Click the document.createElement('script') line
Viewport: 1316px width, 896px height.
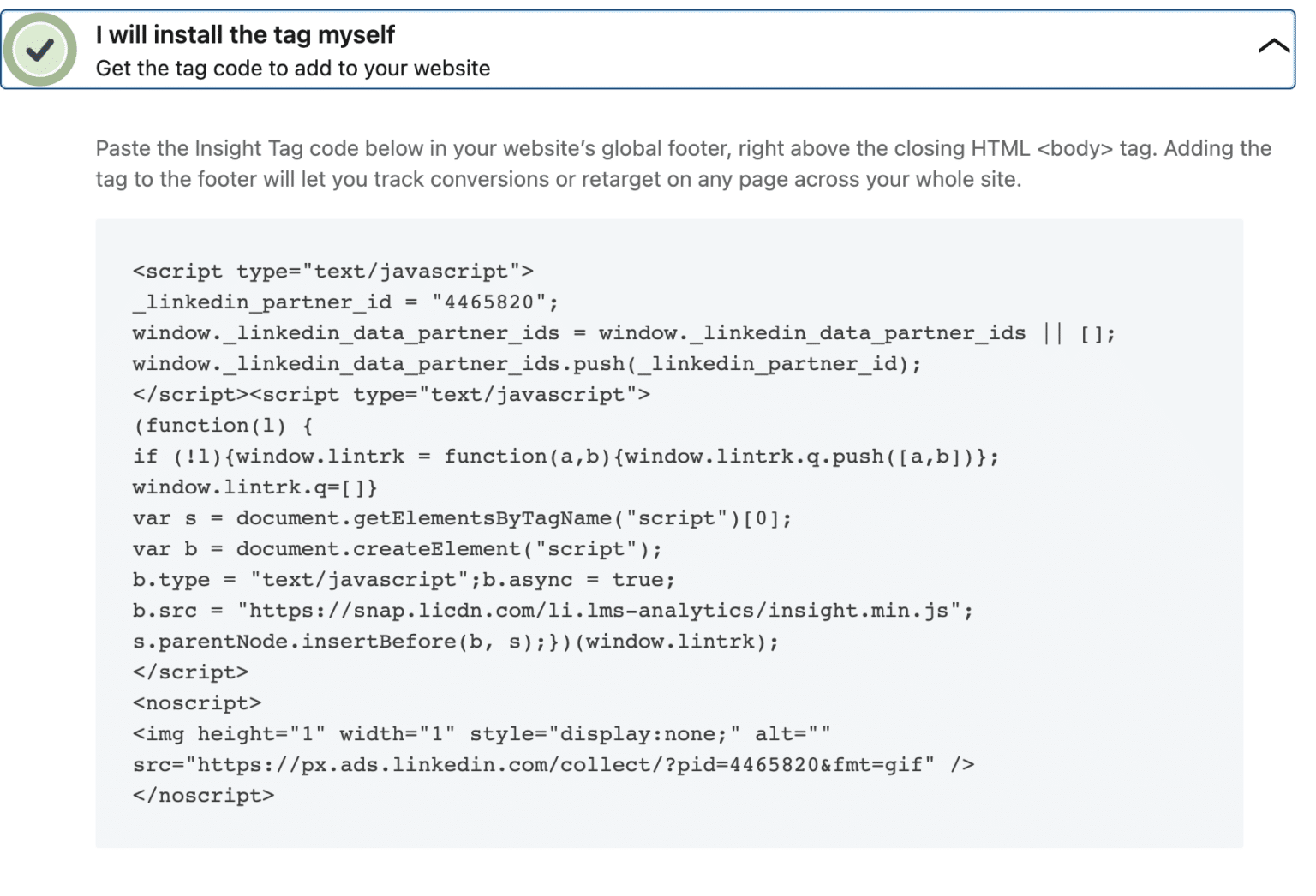pyautogui.click(x=394, y=548)
